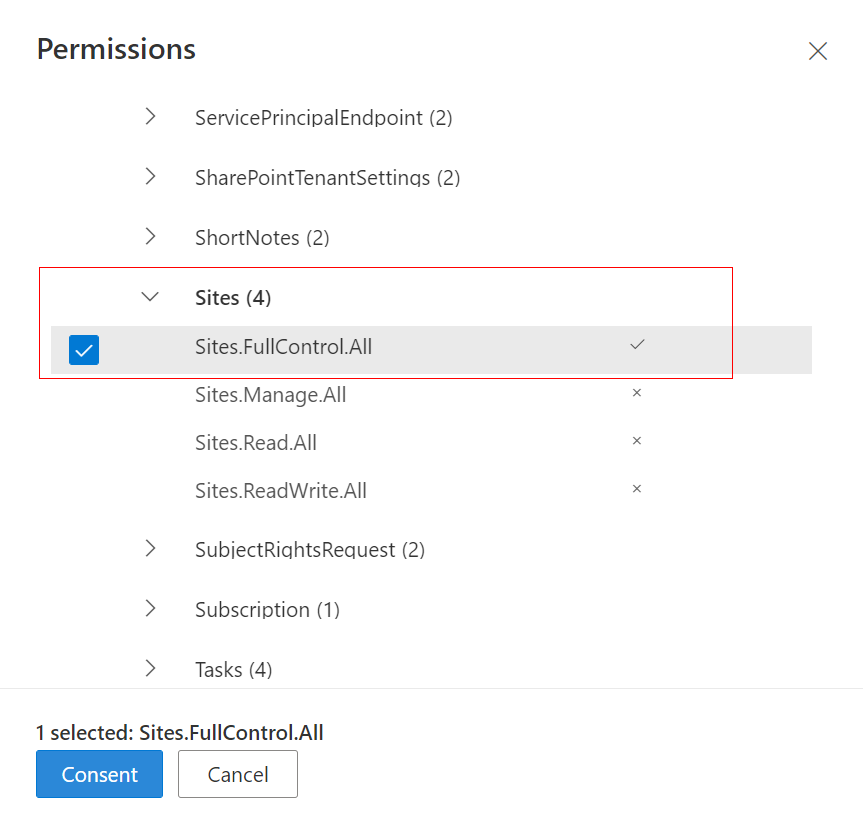
Task: Uncheck the Sites.FullControl.All checkbox
Action: [x=84, y=350]
